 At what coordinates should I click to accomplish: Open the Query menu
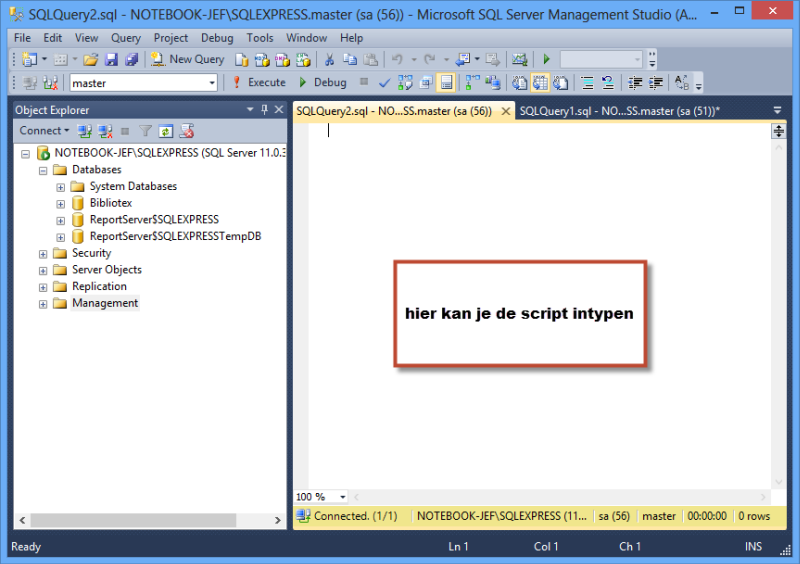point(126,38)
